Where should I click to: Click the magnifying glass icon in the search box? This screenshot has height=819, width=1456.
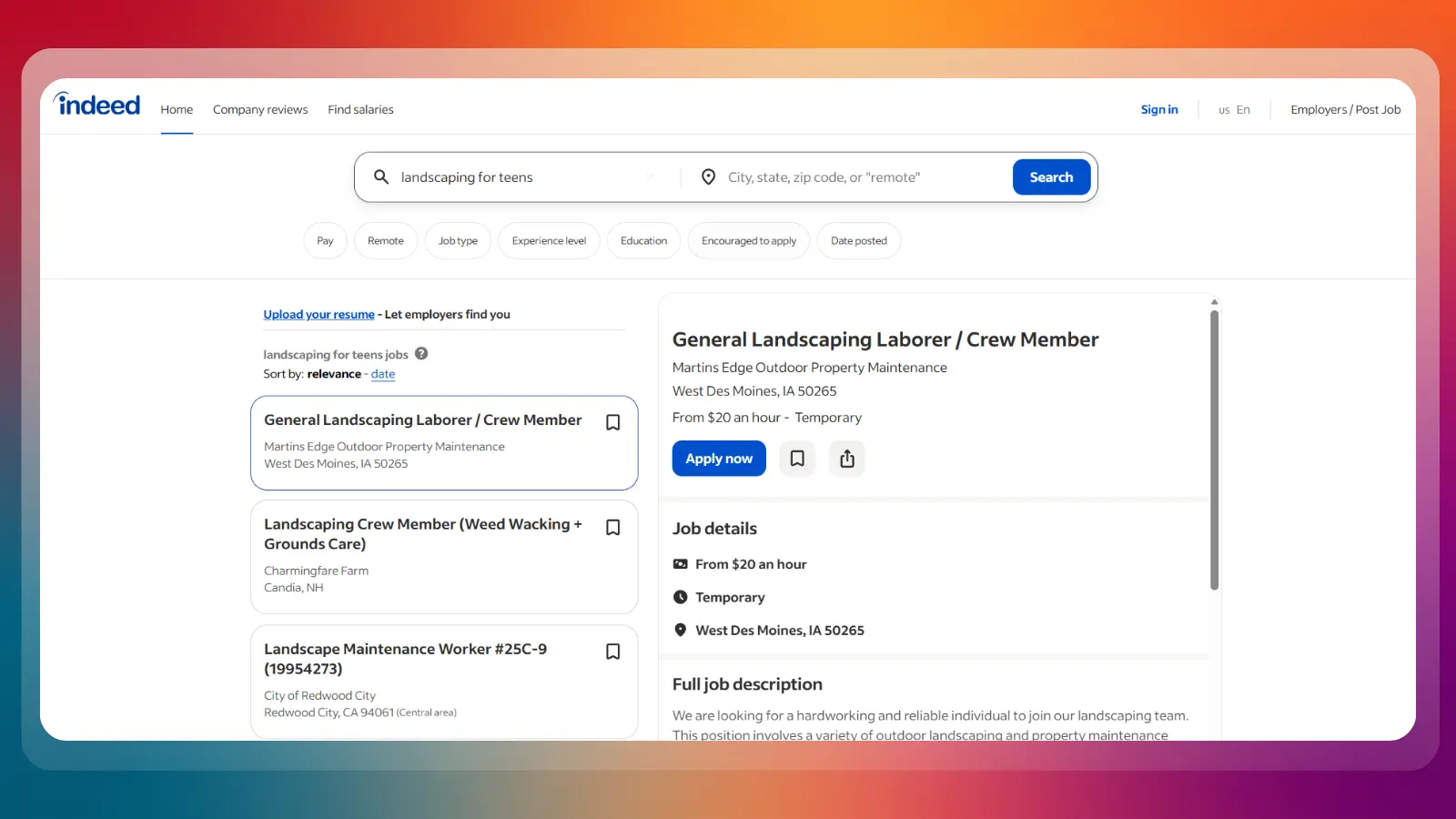[x=381, y=177]
